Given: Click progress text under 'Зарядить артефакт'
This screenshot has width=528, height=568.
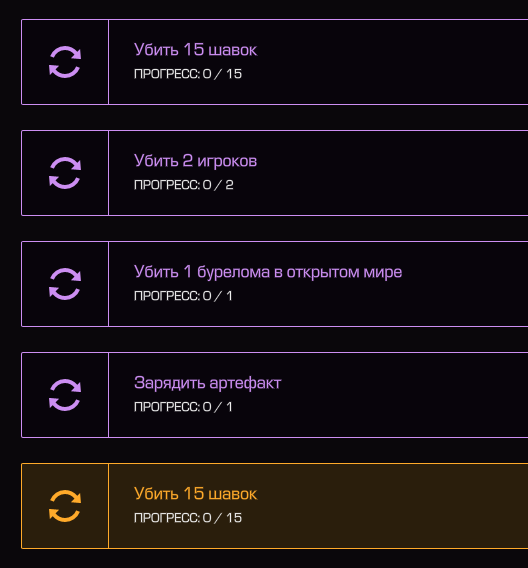Looking at the screenshot, I should point(183,407).
